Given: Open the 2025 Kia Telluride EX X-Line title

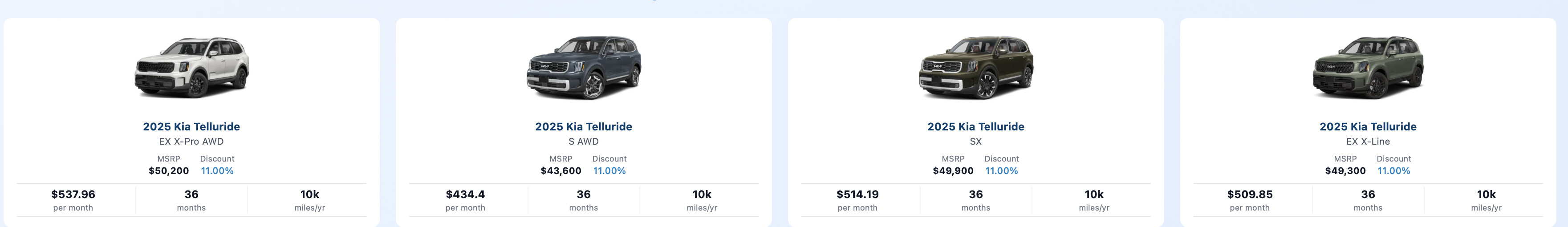Looking at the screenshot, I should (x=1368, y=126).
